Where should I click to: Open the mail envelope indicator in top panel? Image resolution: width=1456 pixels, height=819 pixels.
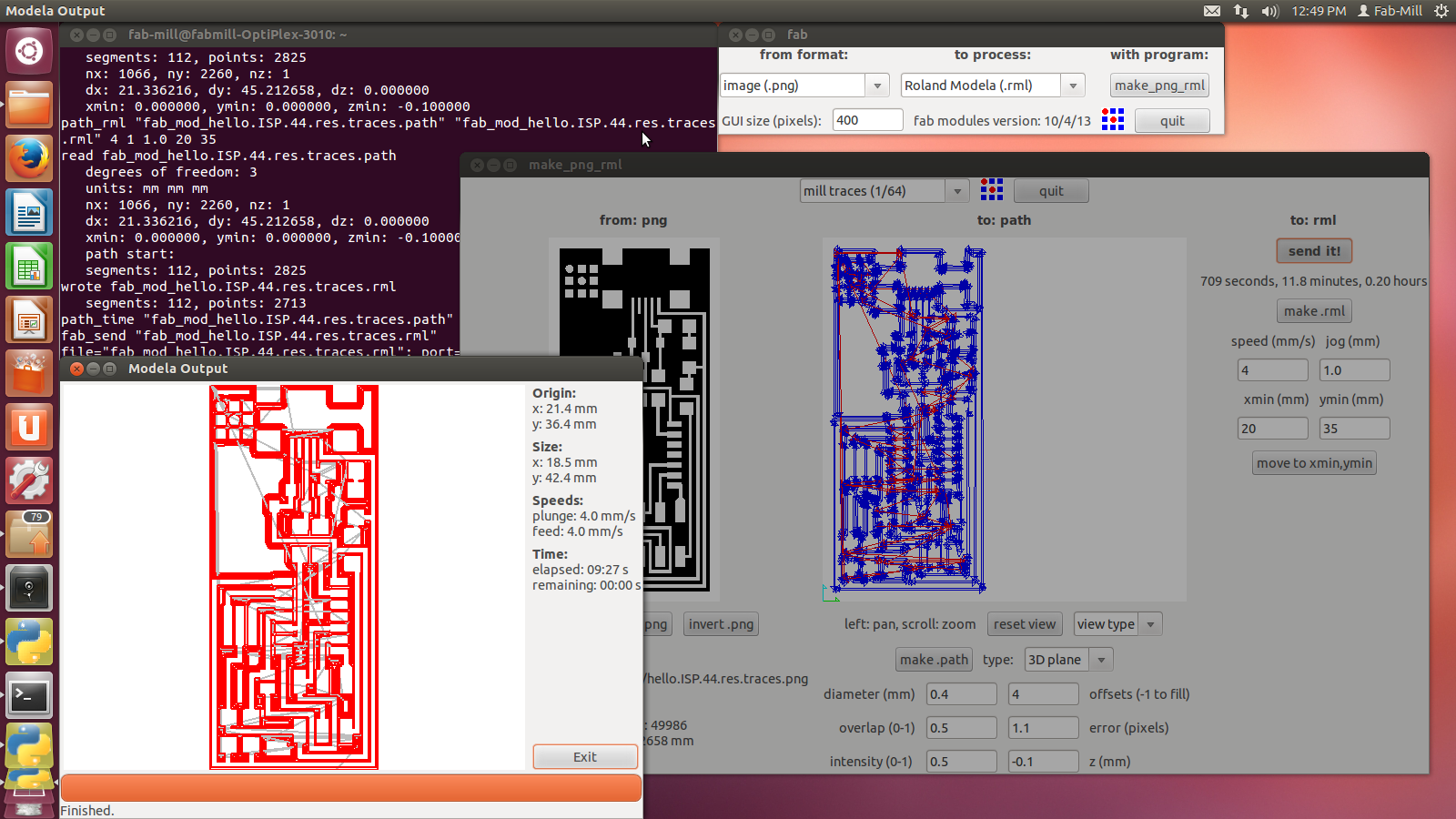1212,11
